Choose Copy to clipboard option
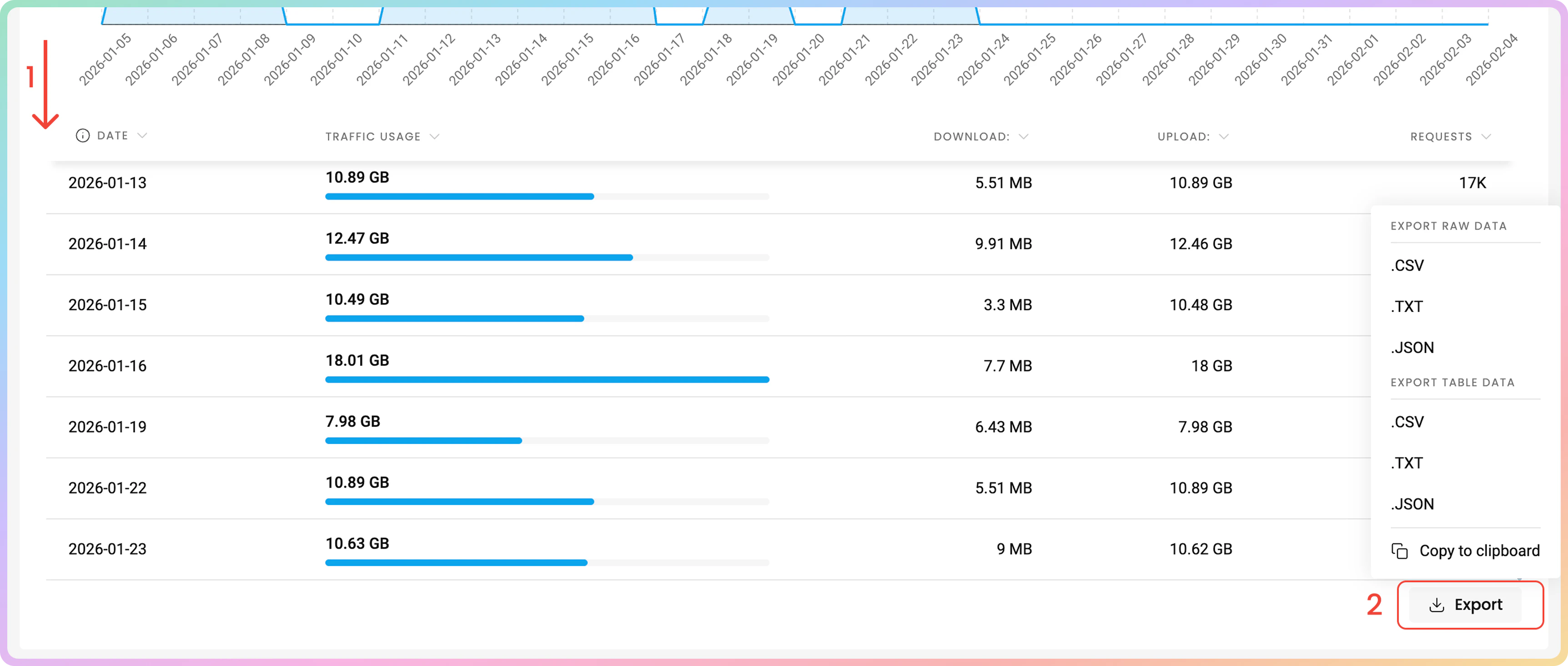The width and height of the screenshot is (1568, 666). (x=1478, y=551)
